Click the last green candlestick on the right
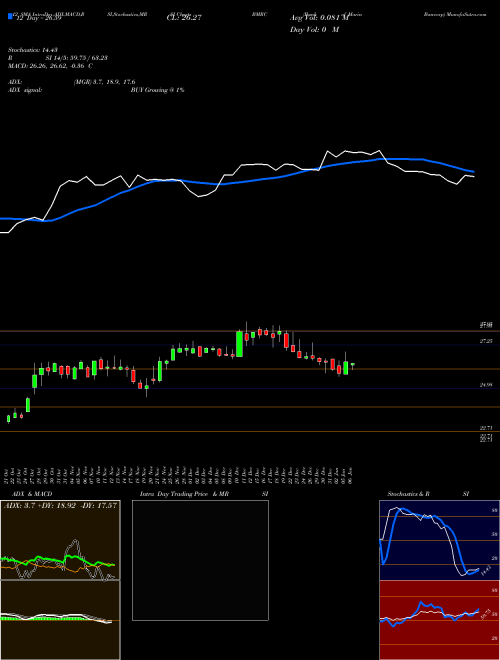 coord(352,365)
